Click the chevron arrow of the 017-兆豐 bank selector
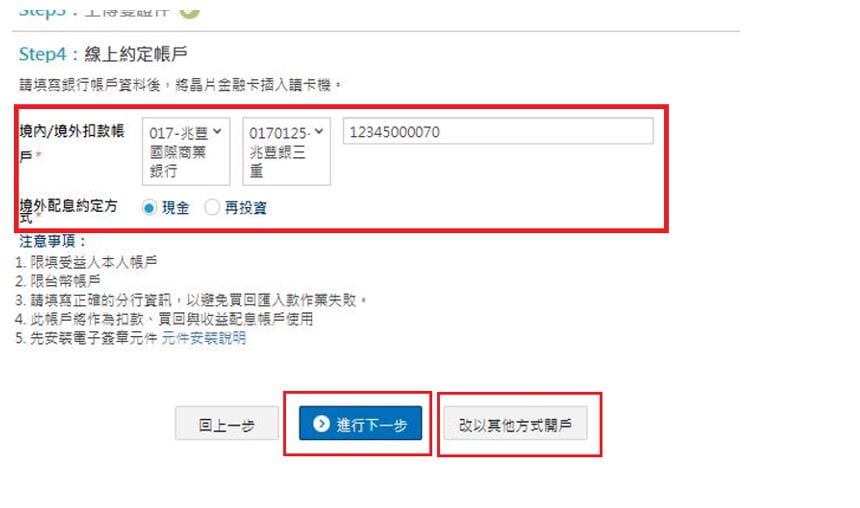 click(x=217, y=131)
